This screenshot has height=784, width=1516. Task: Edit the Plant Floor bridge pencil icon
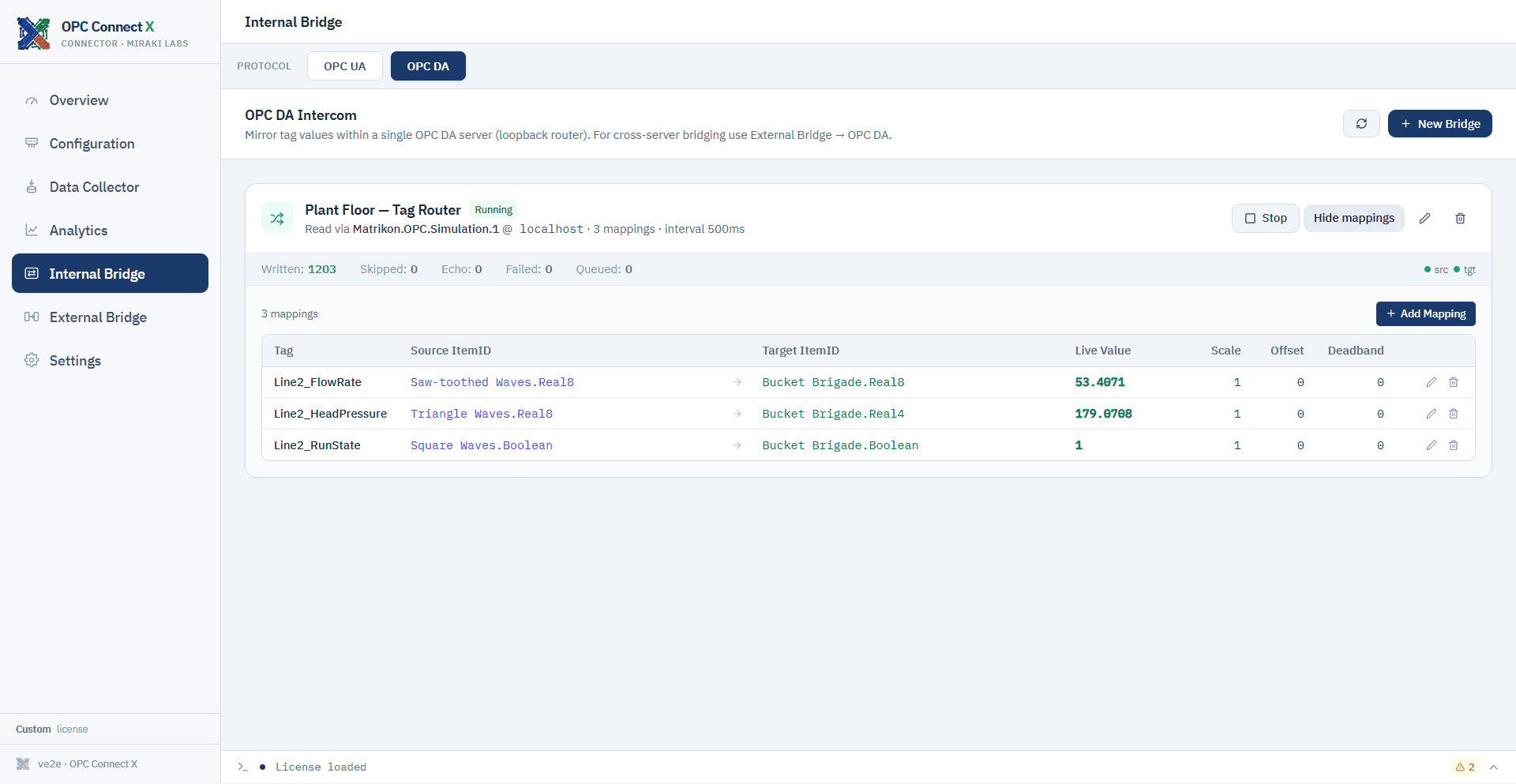pyautogui.click(x=1424, y=218)
